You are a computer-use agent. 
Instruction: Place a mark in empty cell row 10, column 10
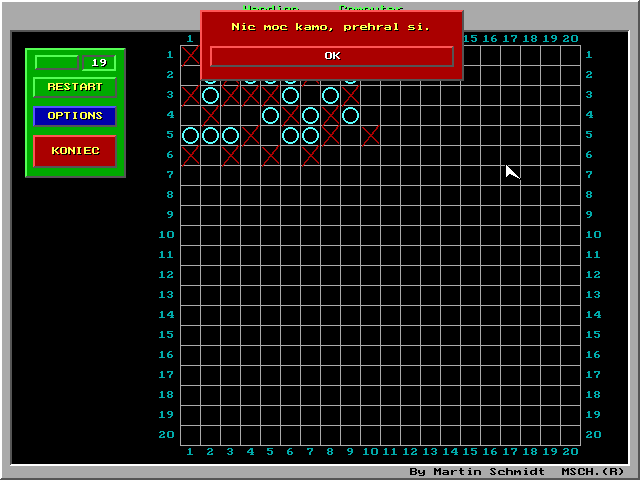click(370, 236)
